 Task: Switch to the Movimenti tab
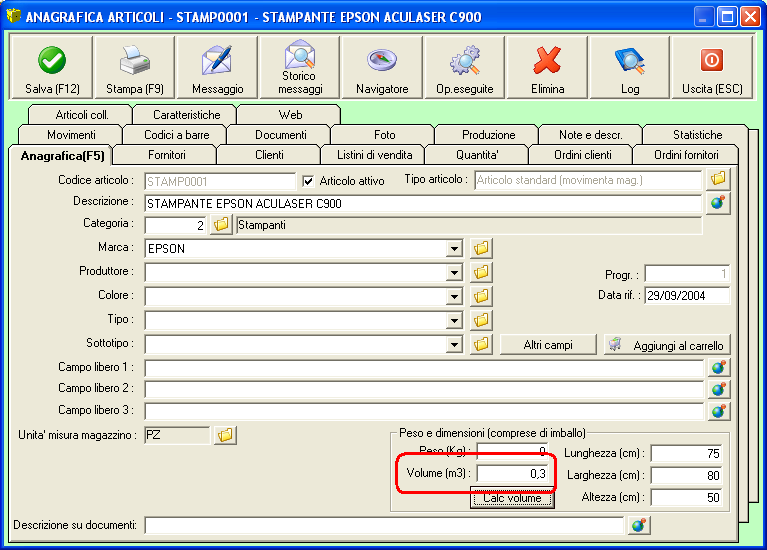coord(71,135)
